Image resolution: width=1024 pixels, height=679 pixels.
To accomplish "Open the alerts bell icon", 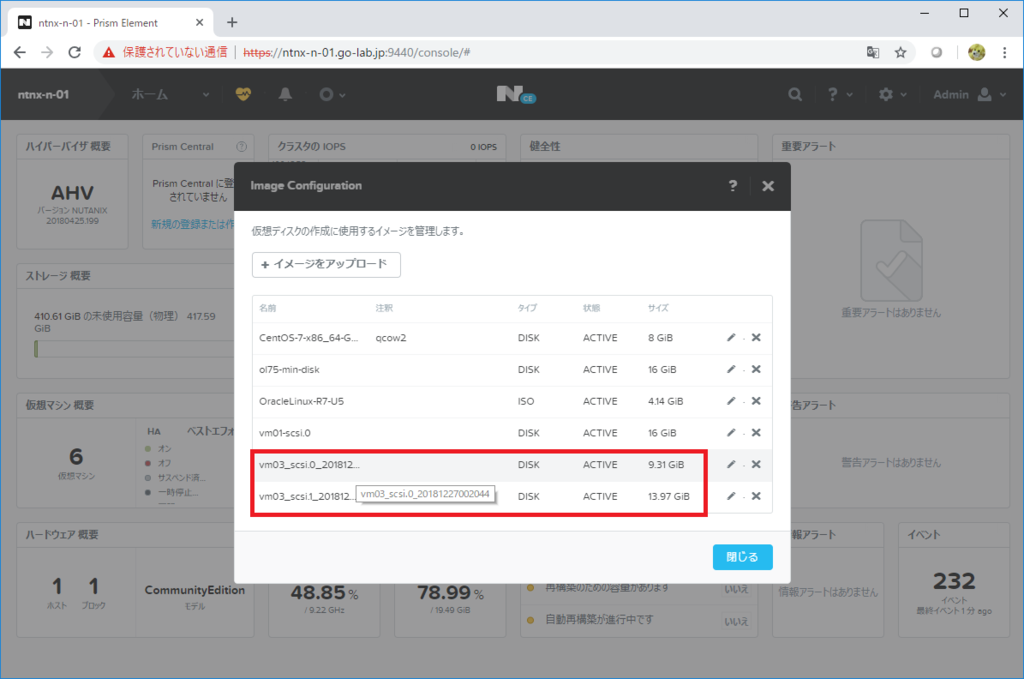I will (285, 94).
